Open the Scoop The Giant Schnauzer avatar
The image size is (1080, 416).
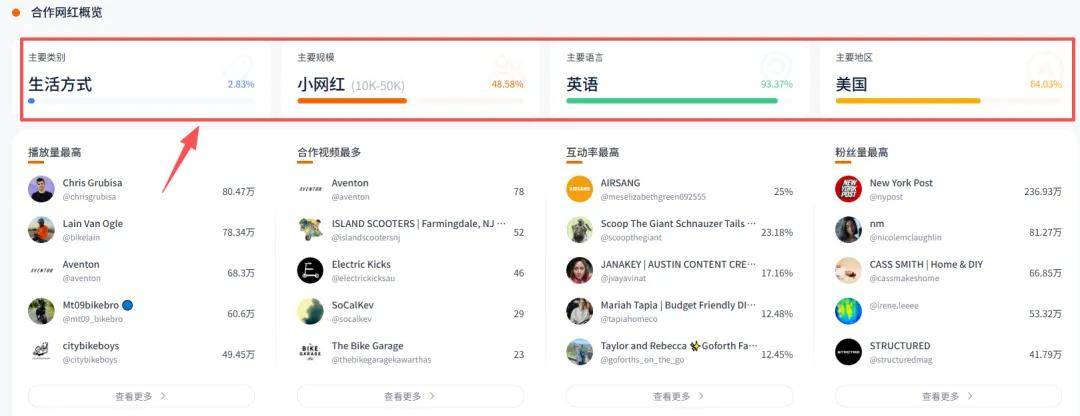click(579, 229)
